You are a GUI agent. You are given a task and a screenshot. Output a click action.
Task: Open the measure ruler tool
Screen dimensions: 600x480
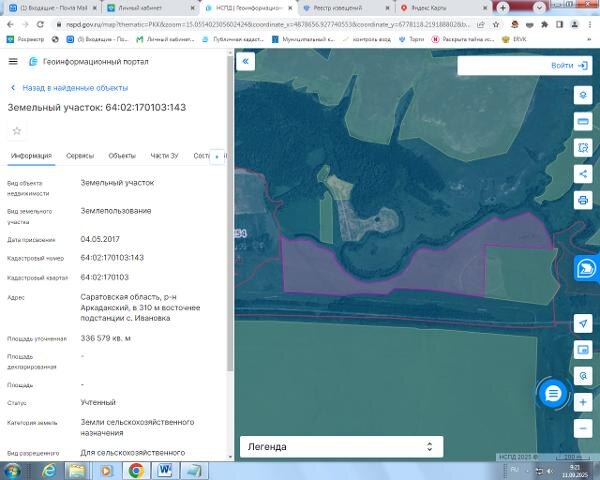pyautogui.click(x=583, y=121)
